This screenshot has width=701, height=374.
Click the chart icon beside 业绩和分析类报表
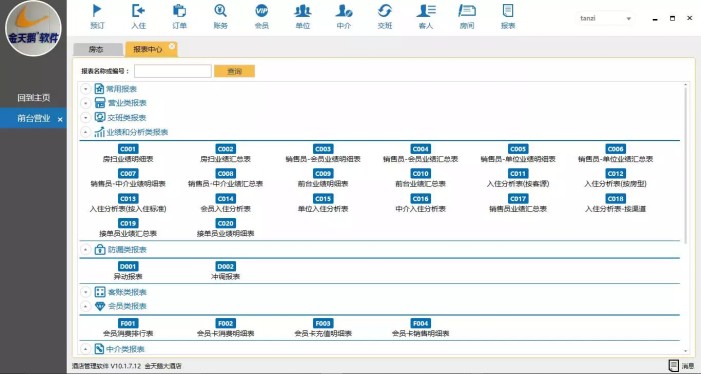click(x=99, y=132)
